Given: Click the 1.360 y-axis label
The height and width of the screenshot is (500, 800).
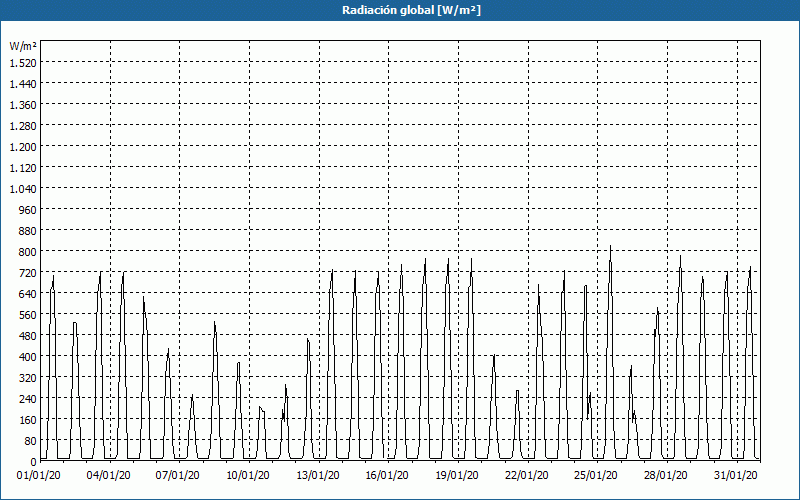Looking at the screenshot, I should point(23,105).
